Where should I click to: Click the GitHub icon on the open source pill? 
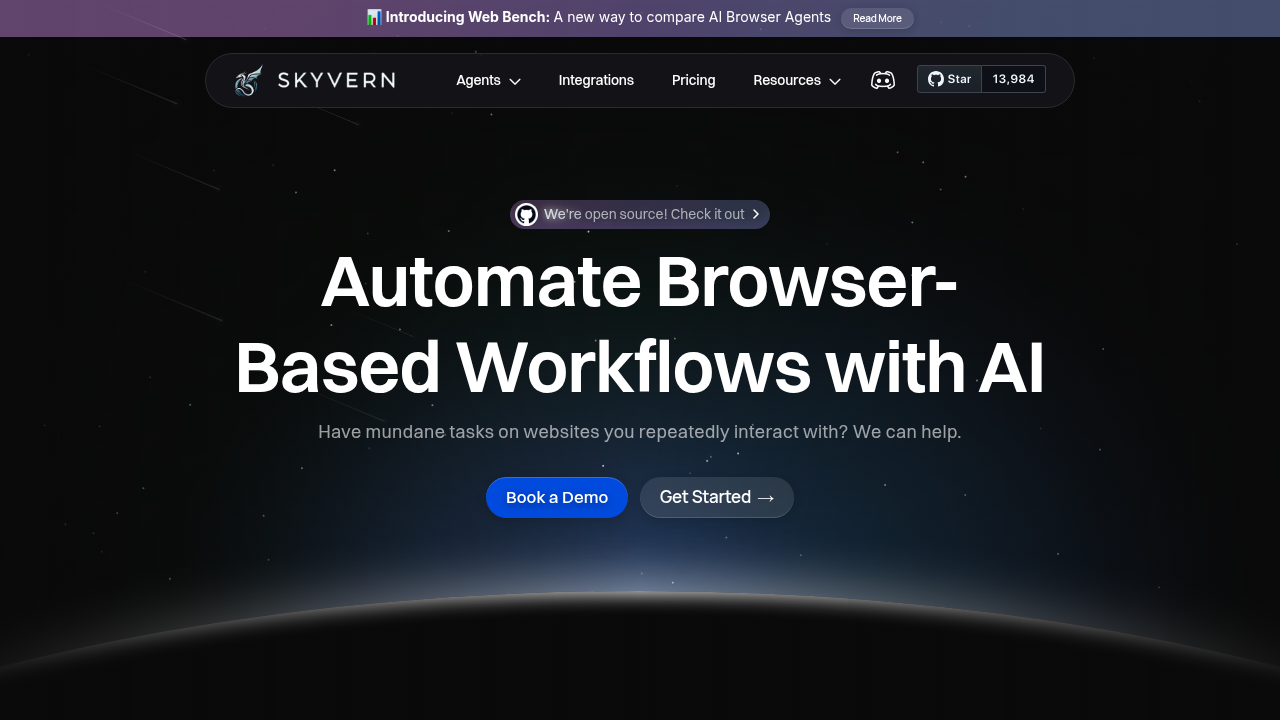tap(527, 214)
